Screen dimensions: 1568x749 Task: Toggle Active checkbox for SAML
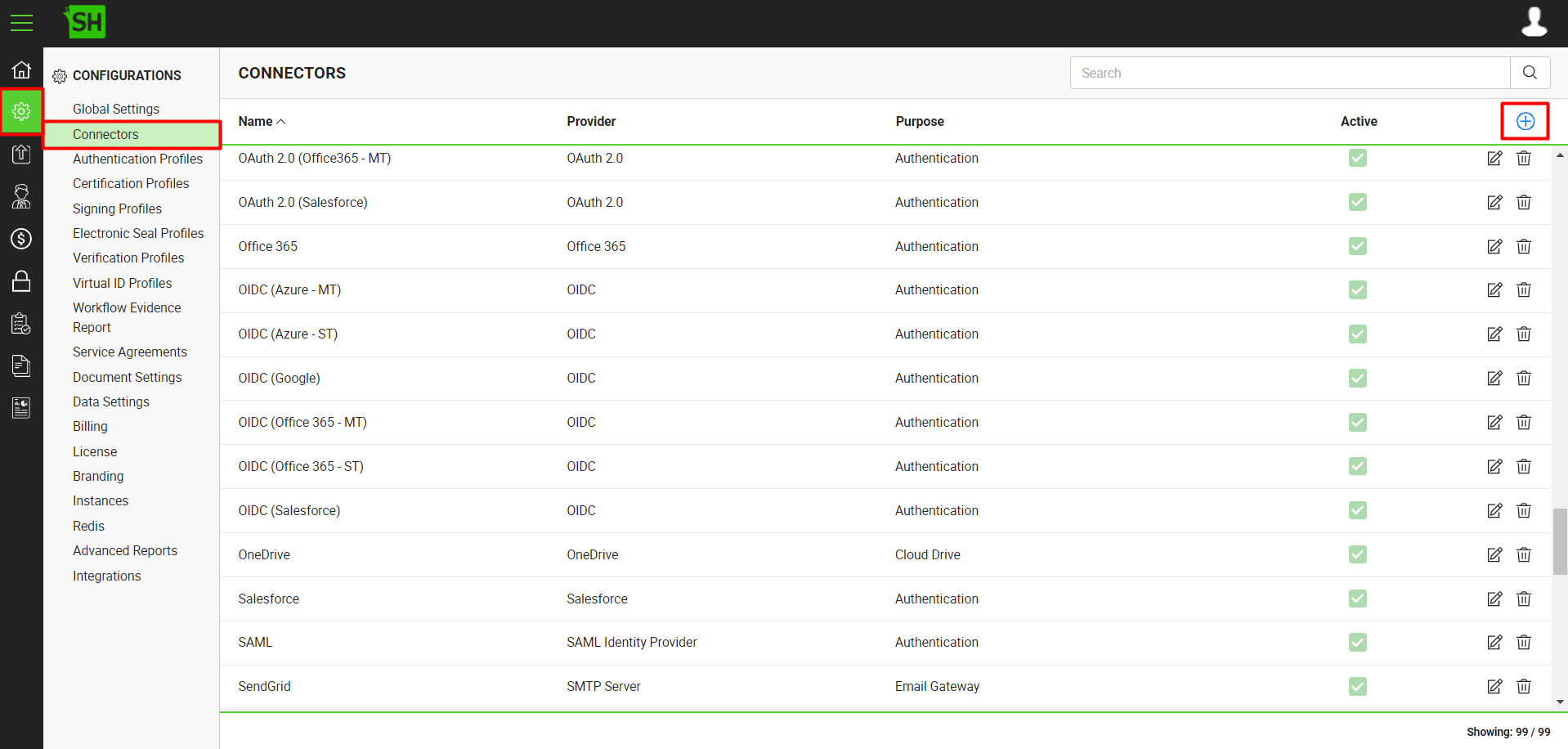(1358, 642)
